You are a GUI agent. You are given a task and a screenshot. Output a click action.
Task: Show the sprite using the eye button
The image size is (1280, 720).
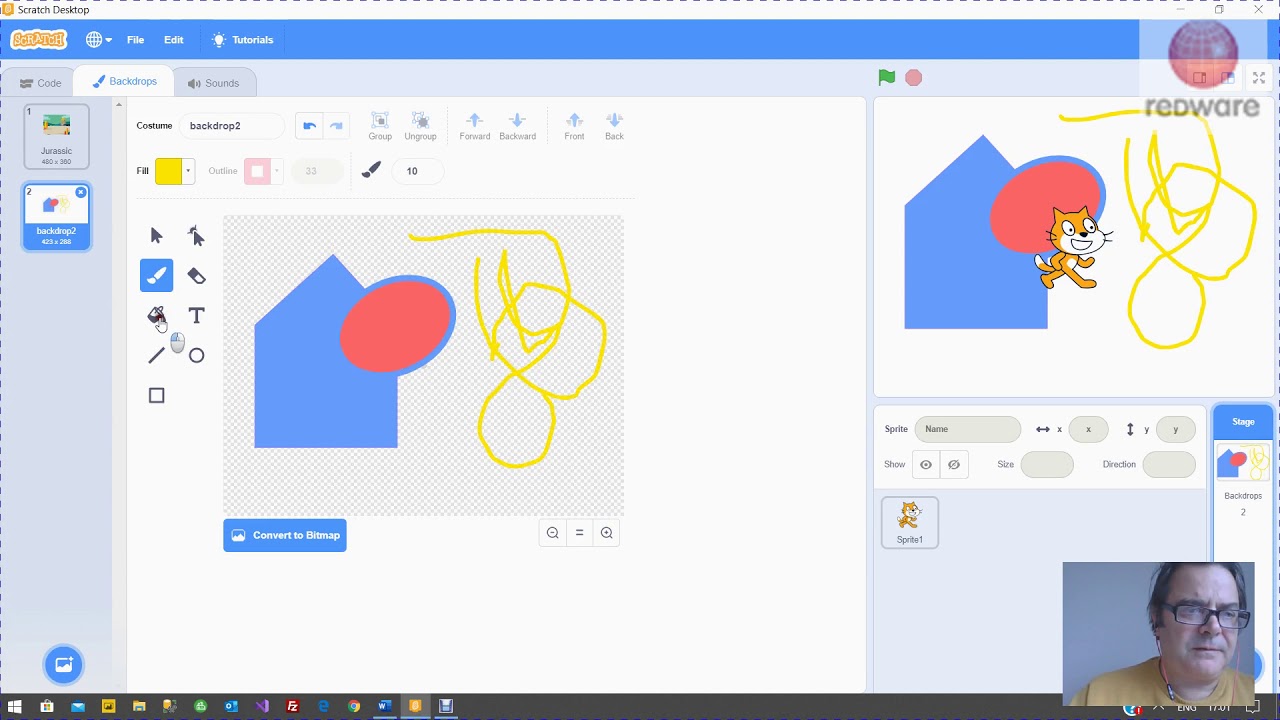(x=926, y=464)
